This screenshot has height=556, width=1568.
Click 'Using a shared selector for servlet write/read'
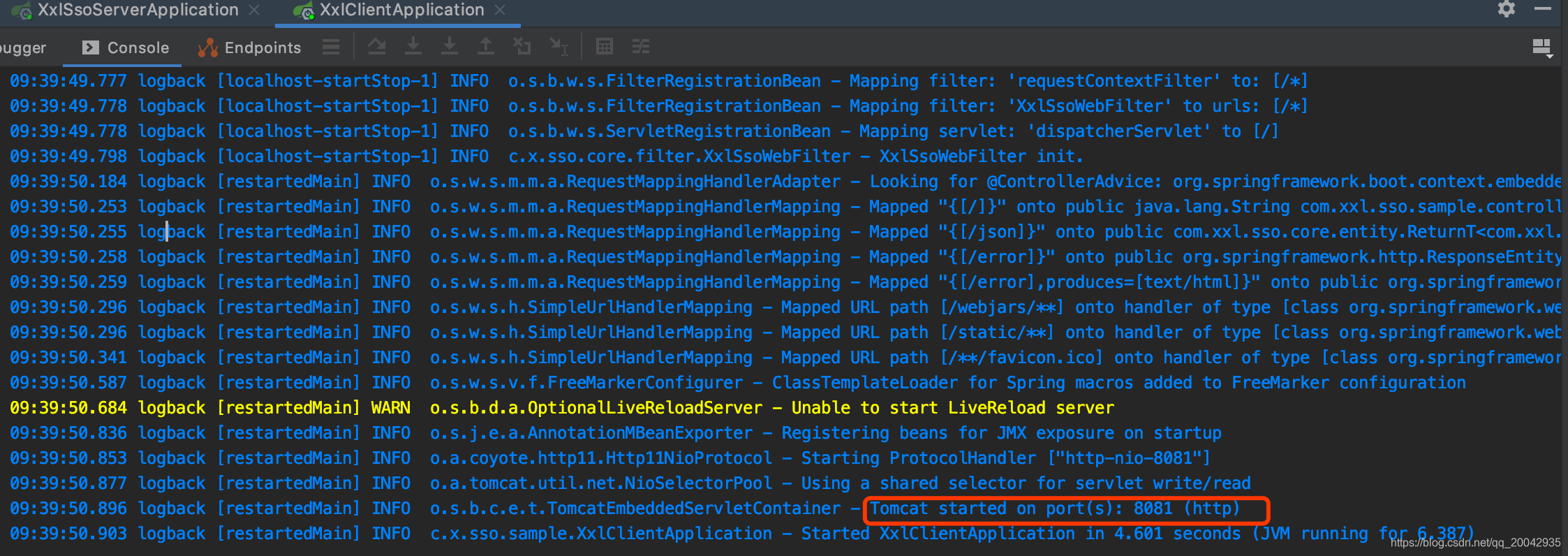point(1026,483)
